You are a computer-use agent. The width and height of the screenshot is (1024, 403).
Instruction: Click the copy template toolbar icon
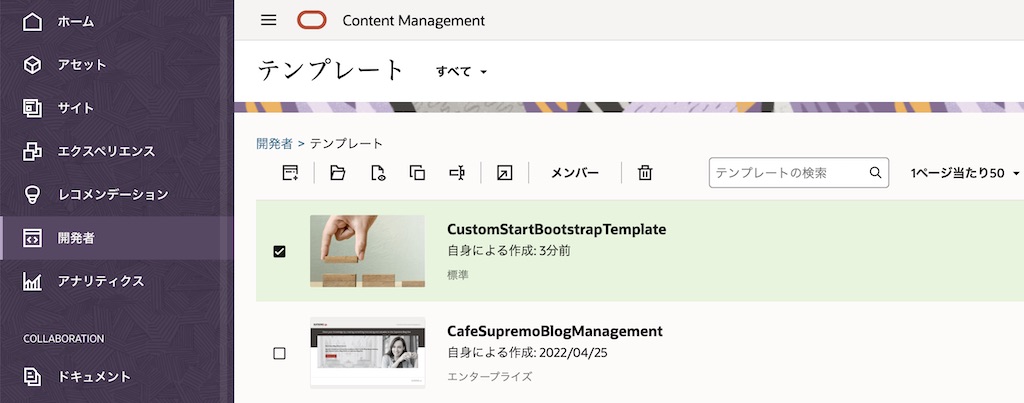click(x=417, y=173)
